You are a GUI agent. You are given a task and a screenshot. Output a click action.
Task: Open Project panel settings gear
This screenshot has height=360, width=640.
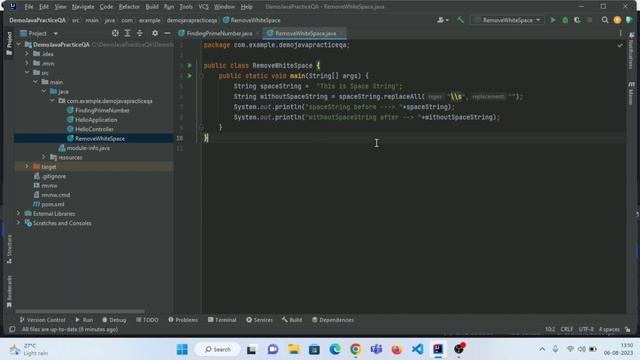[155, 33]
